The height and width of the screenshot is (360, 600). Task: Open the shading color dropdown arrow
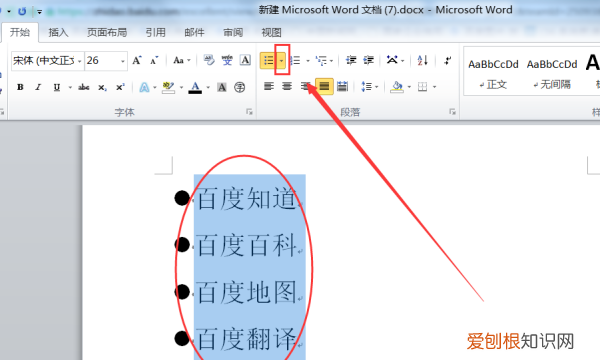(409, 87)
